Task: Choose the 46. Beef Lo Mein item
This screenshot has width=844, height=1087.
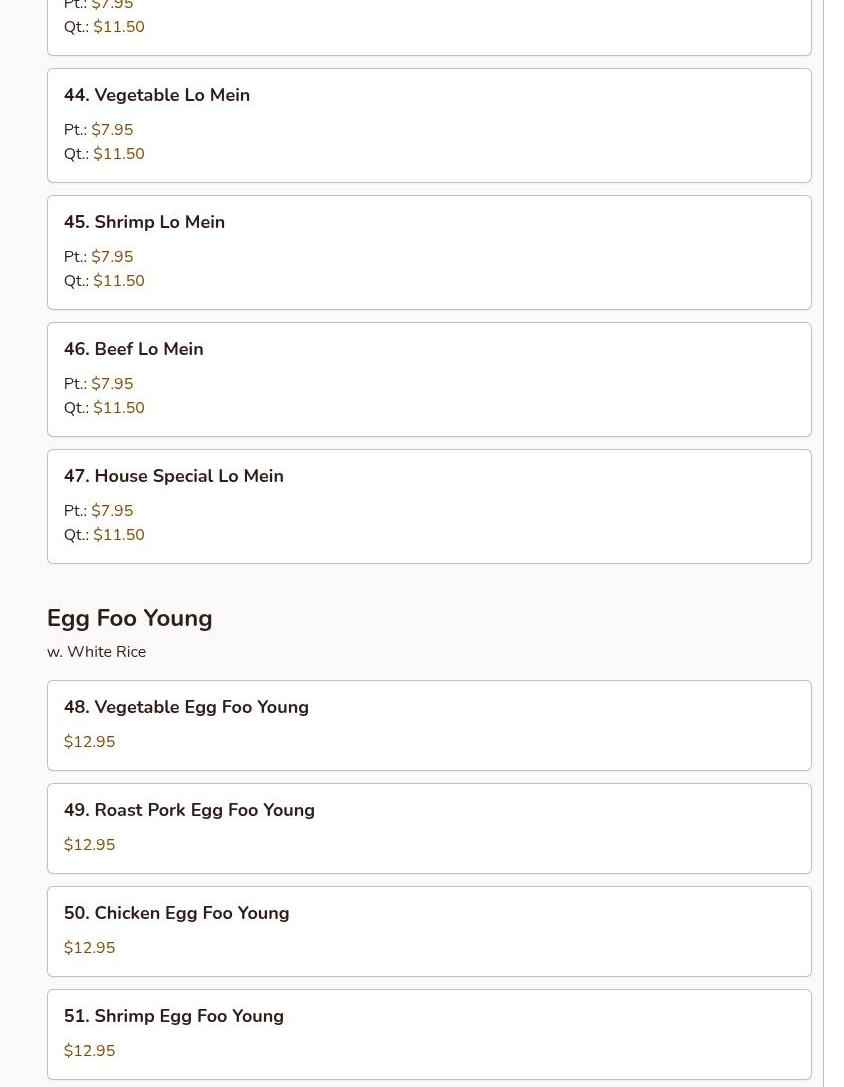Action: coord(133,349)
